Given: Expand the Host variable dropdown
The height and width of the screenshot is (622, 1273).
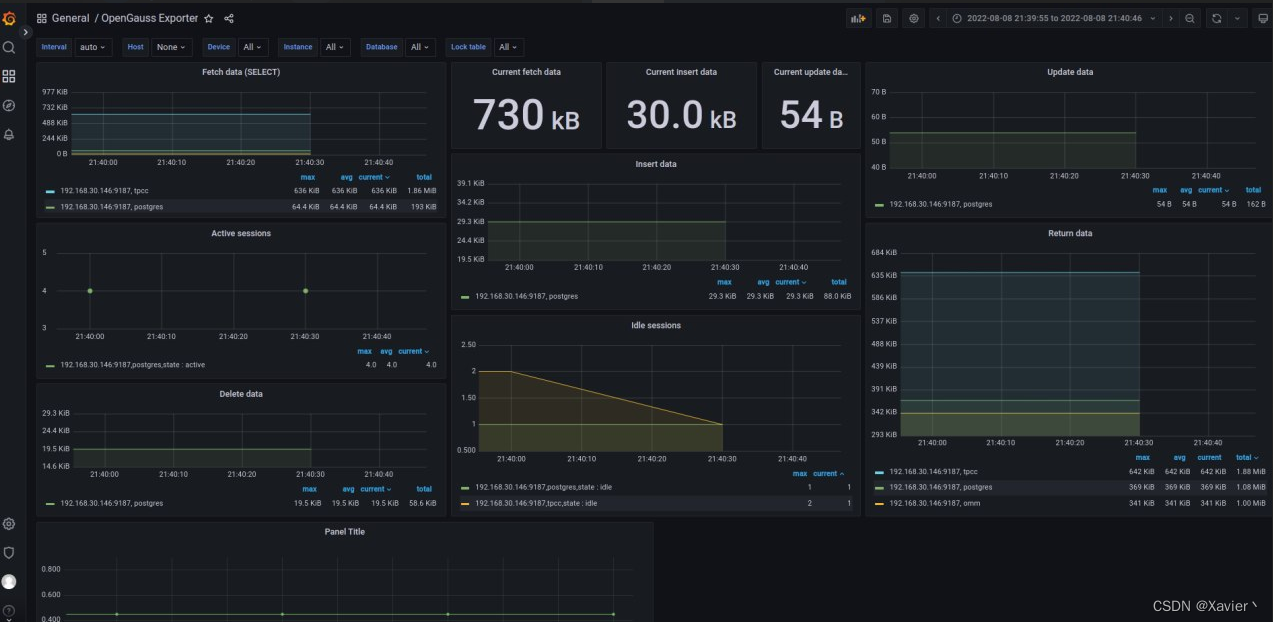Looking at the screenshot, I should pos(171,47).
